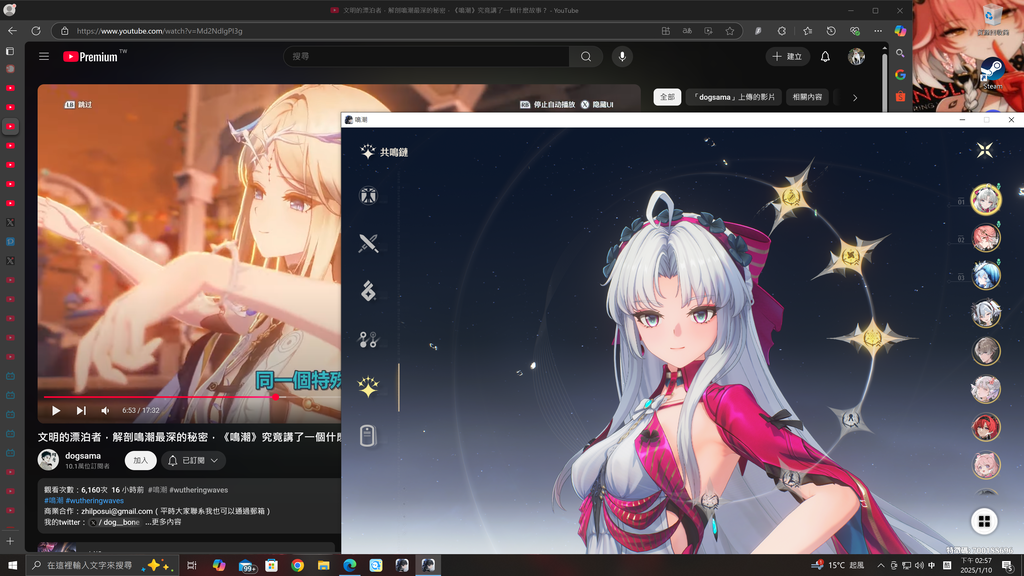The image size is (1024, 576).
Task: Select the fourth unlit resonance chain node
Action: click(850, 419)
